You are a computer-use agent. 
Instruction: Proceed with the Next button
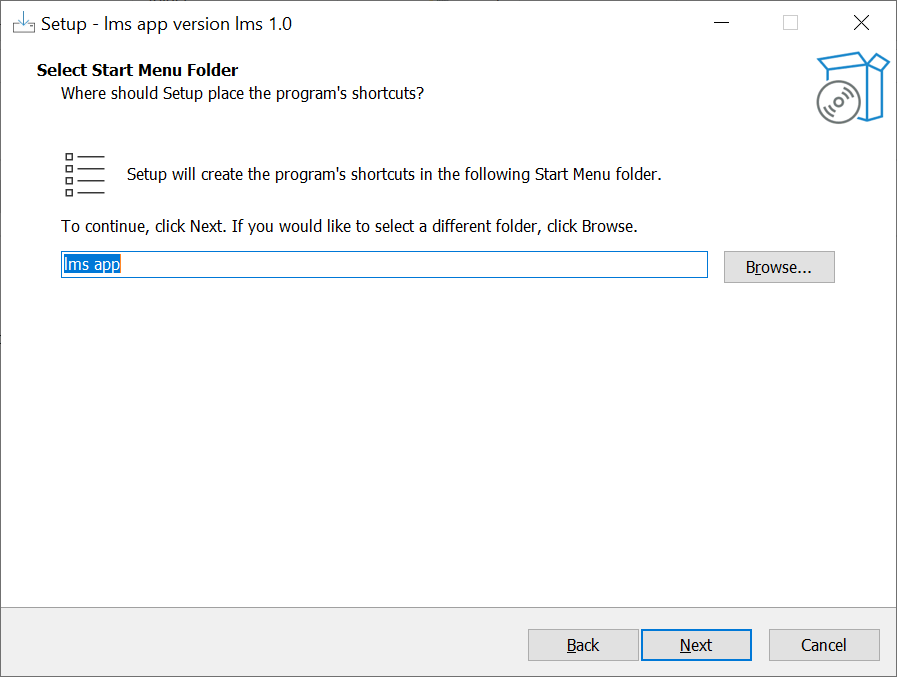click(696, 645)
